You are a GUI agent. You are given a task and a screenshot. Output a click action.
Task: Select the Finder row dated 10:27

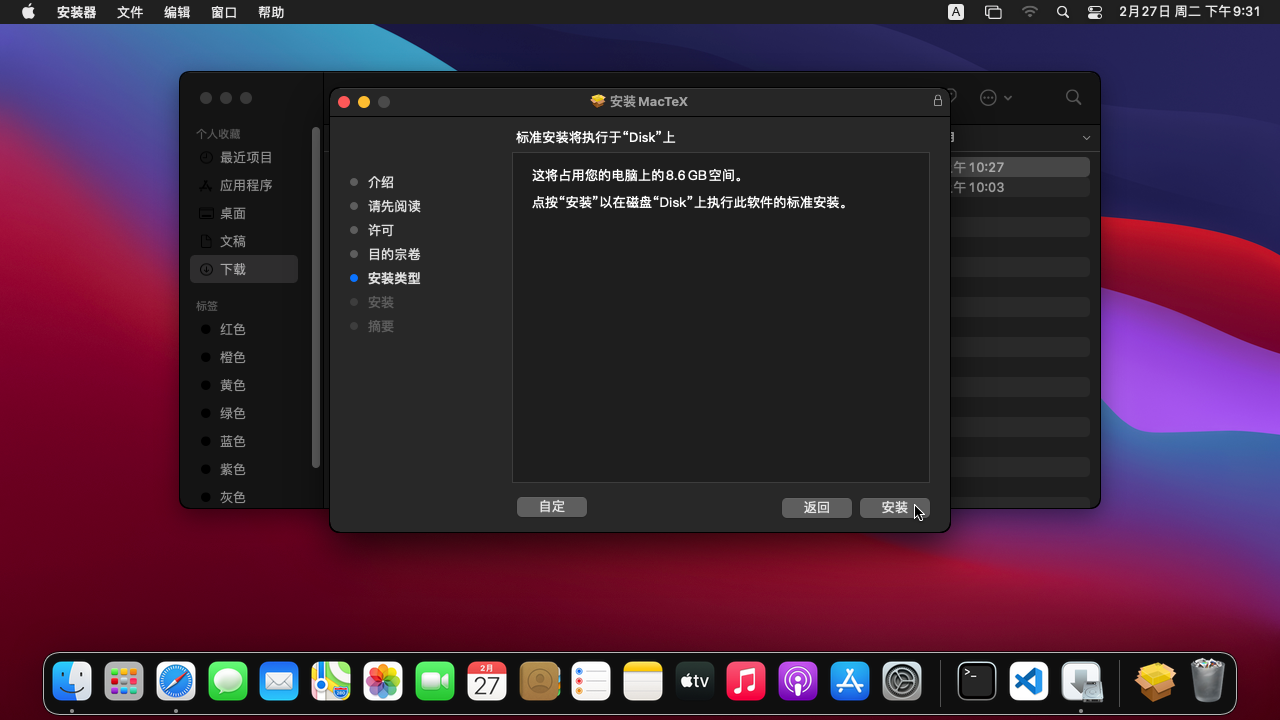tap(1018, 167)
